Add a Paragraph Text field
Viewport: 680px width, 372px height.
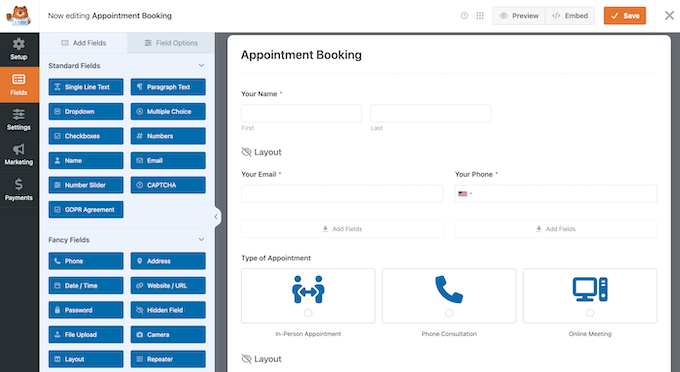pos(168,87)
